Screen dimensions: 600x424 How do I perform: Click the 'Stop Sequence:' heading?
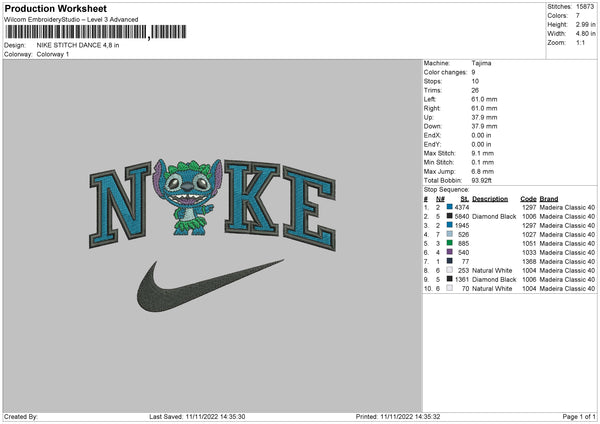pyautogui.click(x=446, y=190)
